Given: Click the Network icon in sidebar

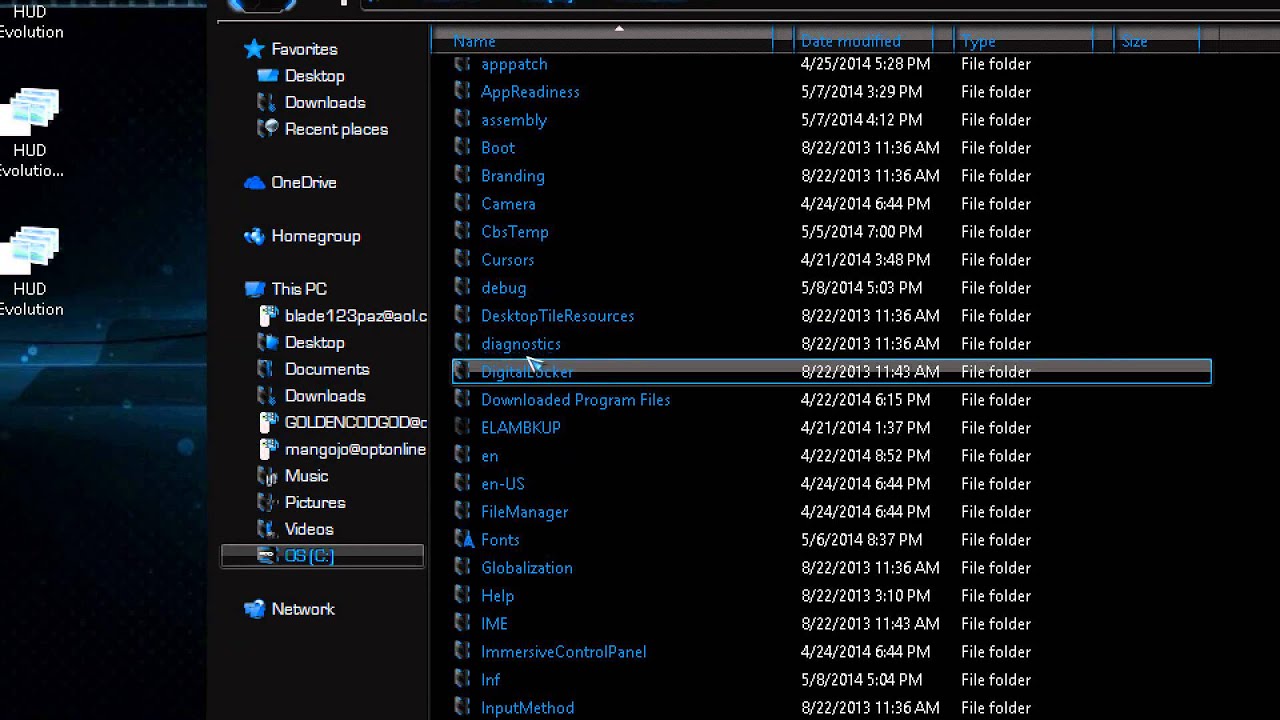Looking at the screenshot, I should 254,609.
